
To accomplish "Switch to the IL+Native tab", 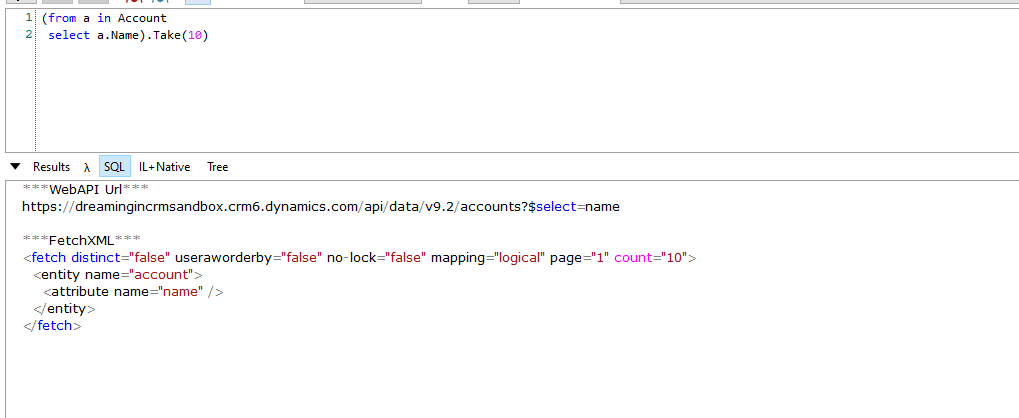I will tap(164, 167).
